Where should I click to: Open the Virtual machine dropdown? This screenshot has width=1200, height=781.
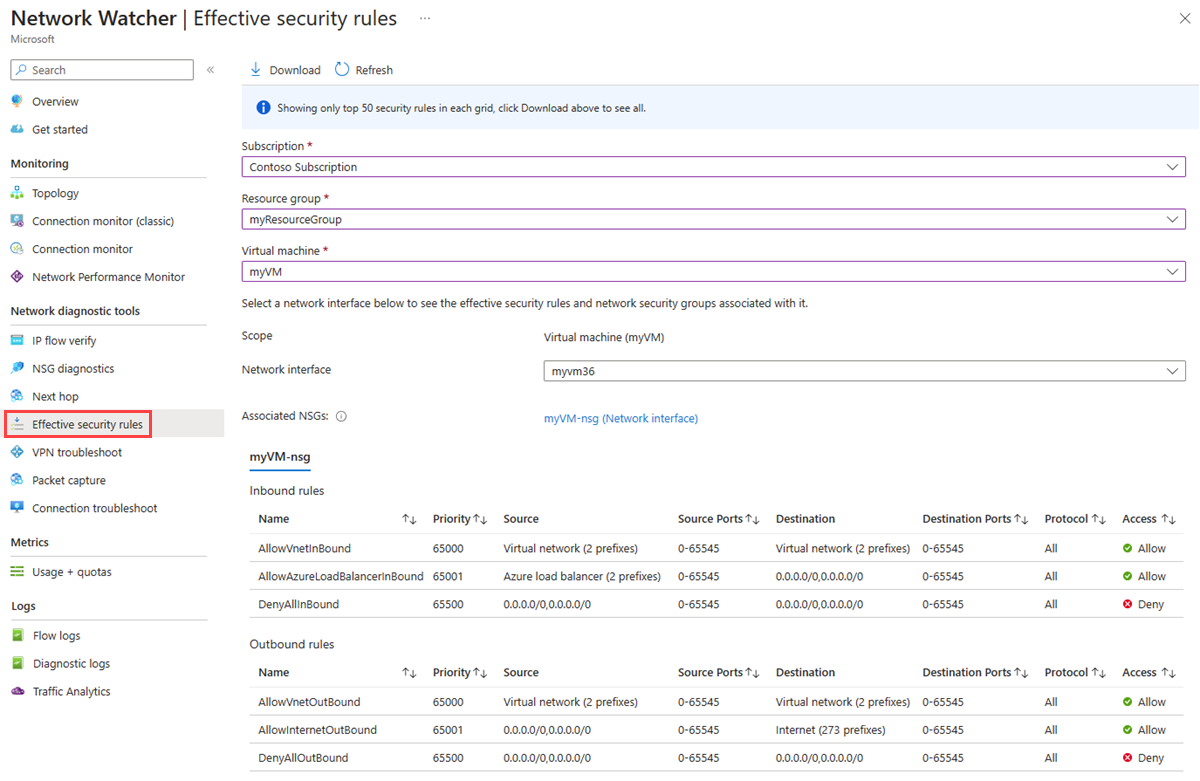(713, 271)
